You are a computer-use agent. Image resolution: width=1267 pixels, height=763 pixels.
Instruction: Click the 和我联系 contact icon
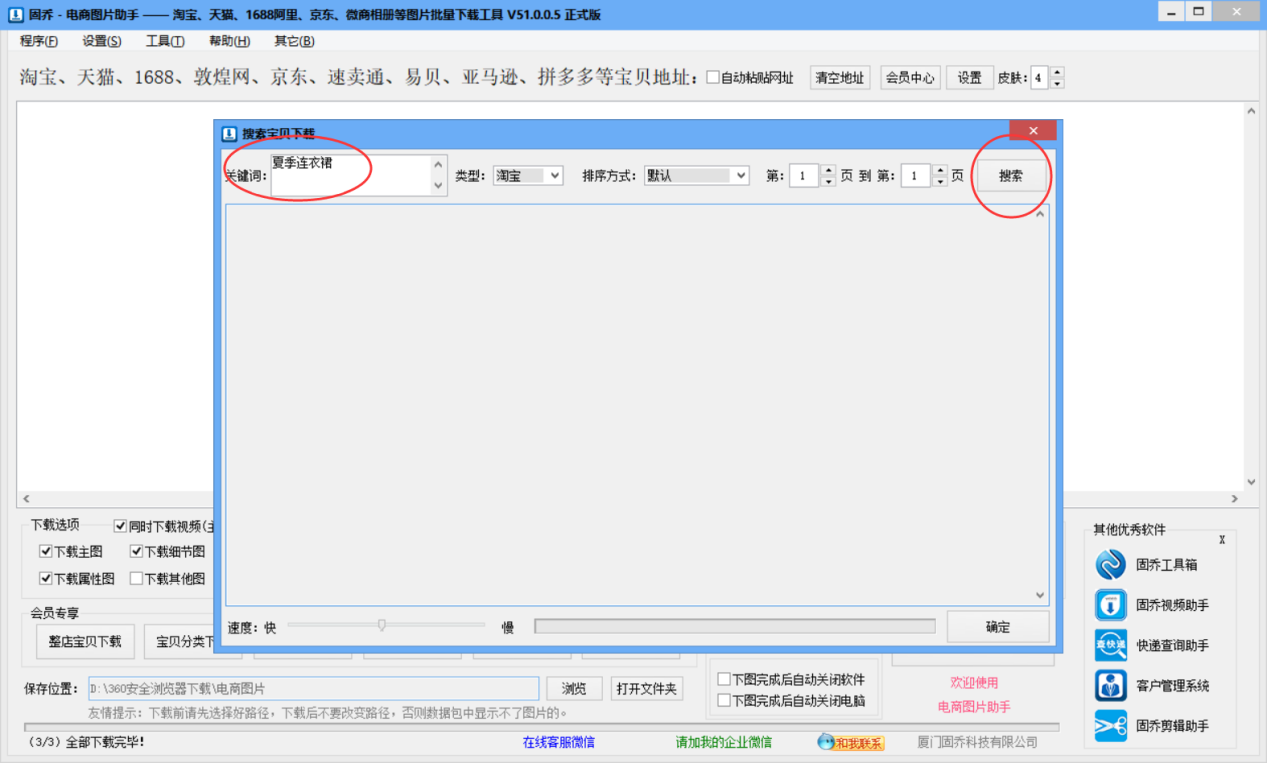pyautogui.click(x=851, y=742)
